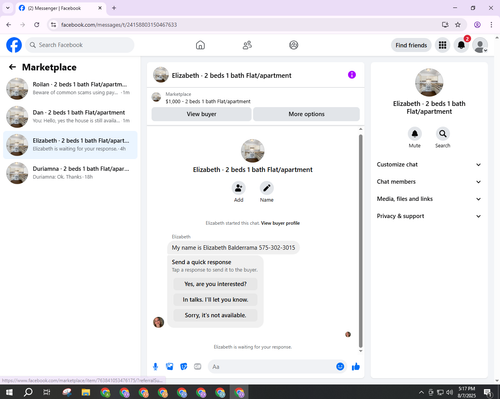Image resolution: width=500 pixels, height=399 pixels.
Task: Open the emoji picker in message field
Action: 340,367
